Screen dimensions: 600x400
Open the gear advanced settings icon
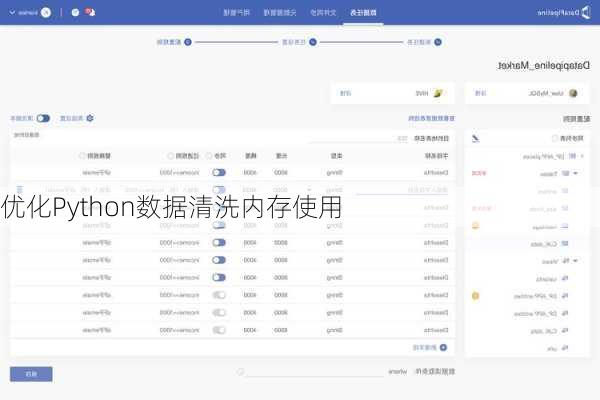coord(90,118)
